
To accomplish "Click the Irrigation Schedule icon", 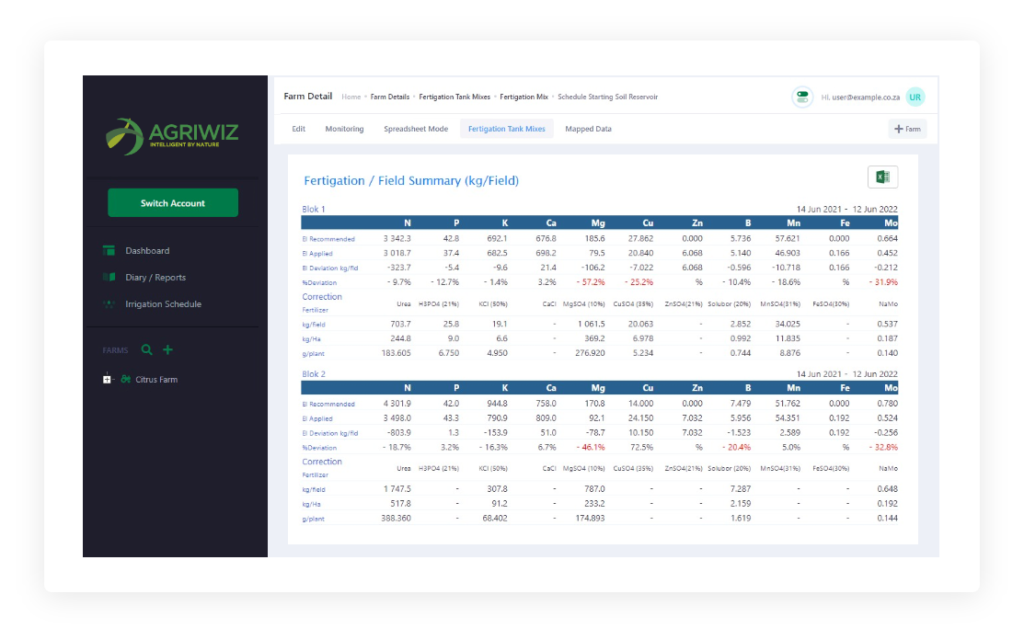I will coord(109,304).
